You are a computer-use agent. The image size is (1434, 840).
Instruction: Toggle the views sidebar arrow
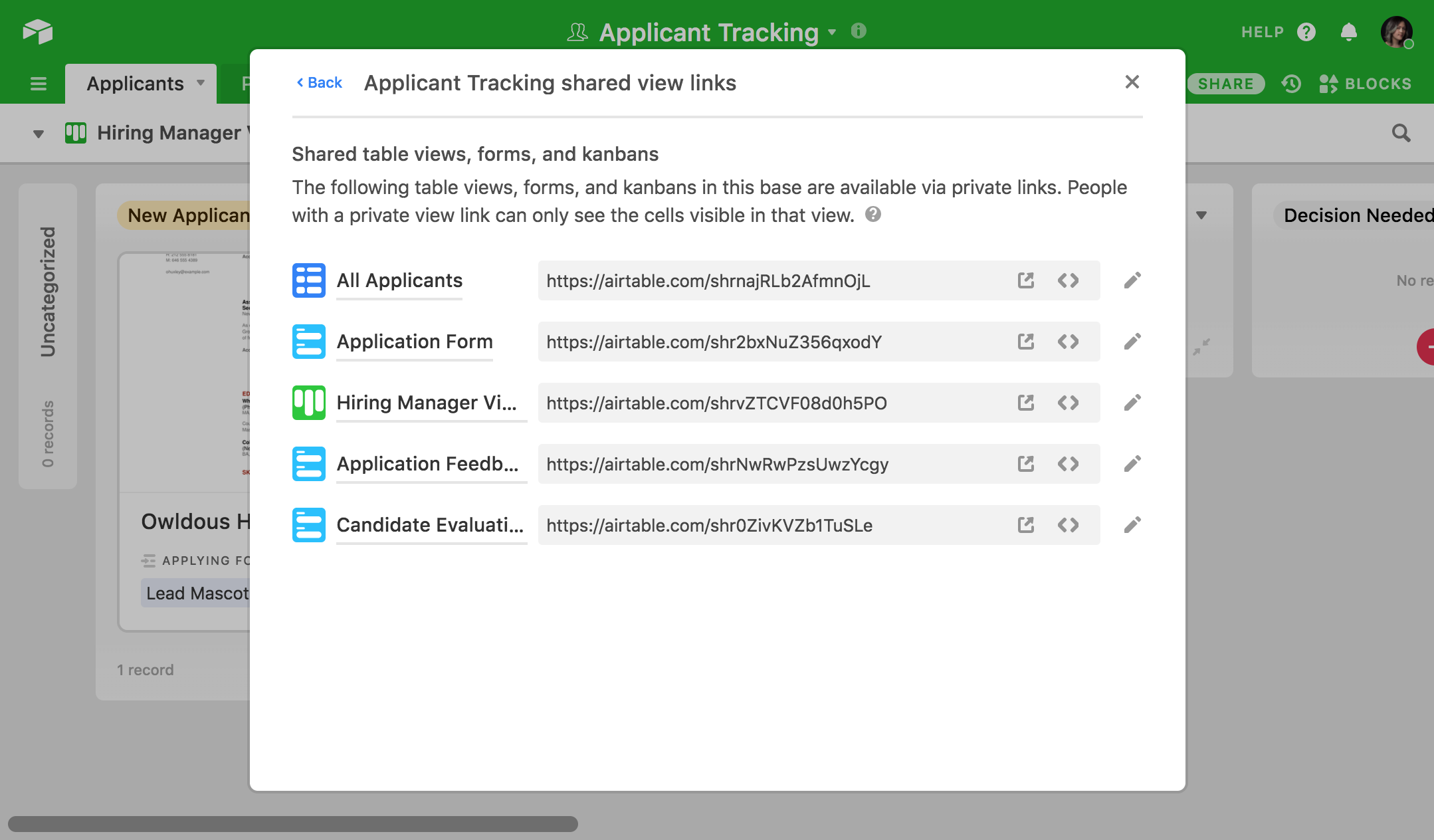tap(39, 134)
